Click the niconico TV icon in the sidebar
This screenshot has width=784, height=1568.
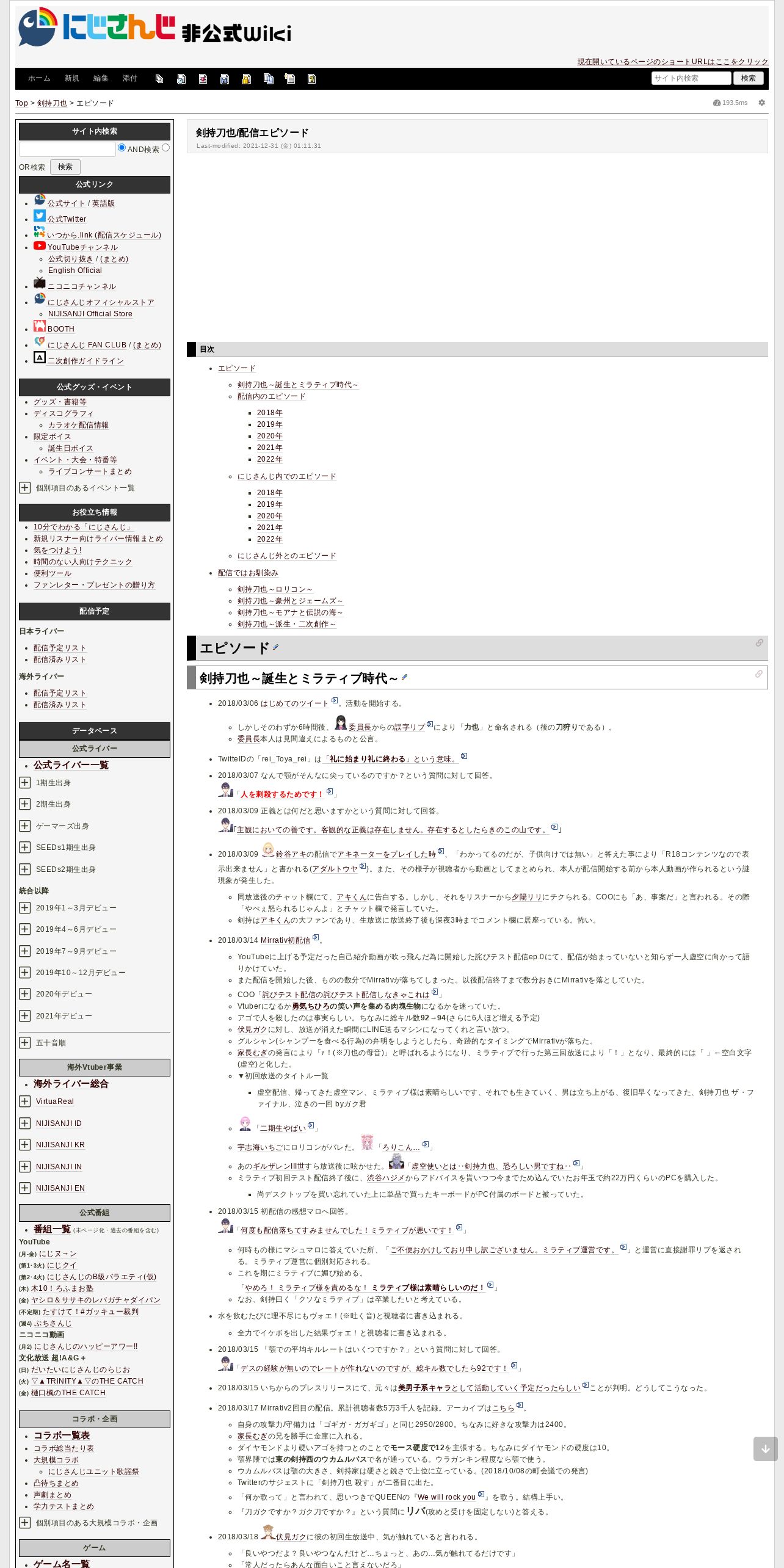40,283
